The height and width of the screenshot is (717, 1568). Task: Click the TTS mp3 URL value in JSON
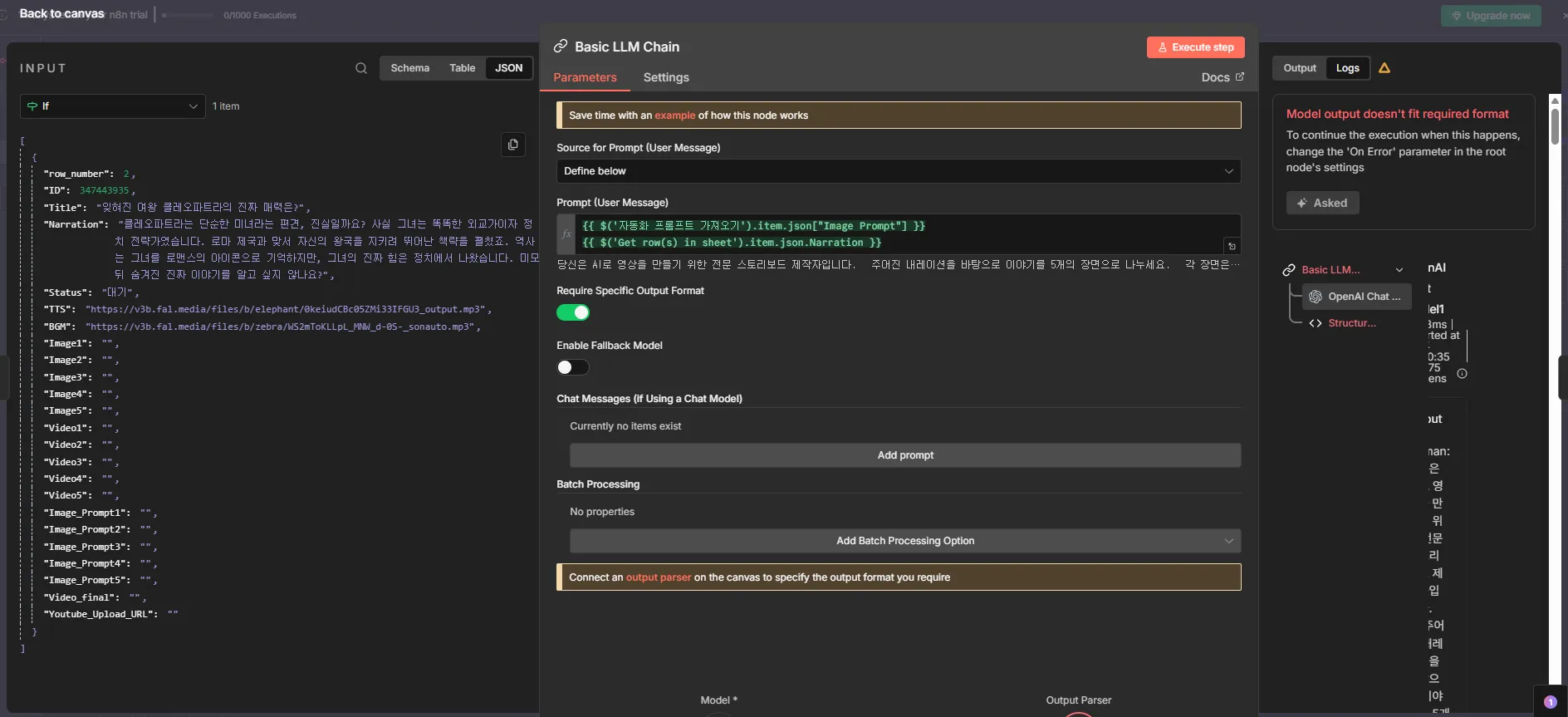click(x=285, y=309)
